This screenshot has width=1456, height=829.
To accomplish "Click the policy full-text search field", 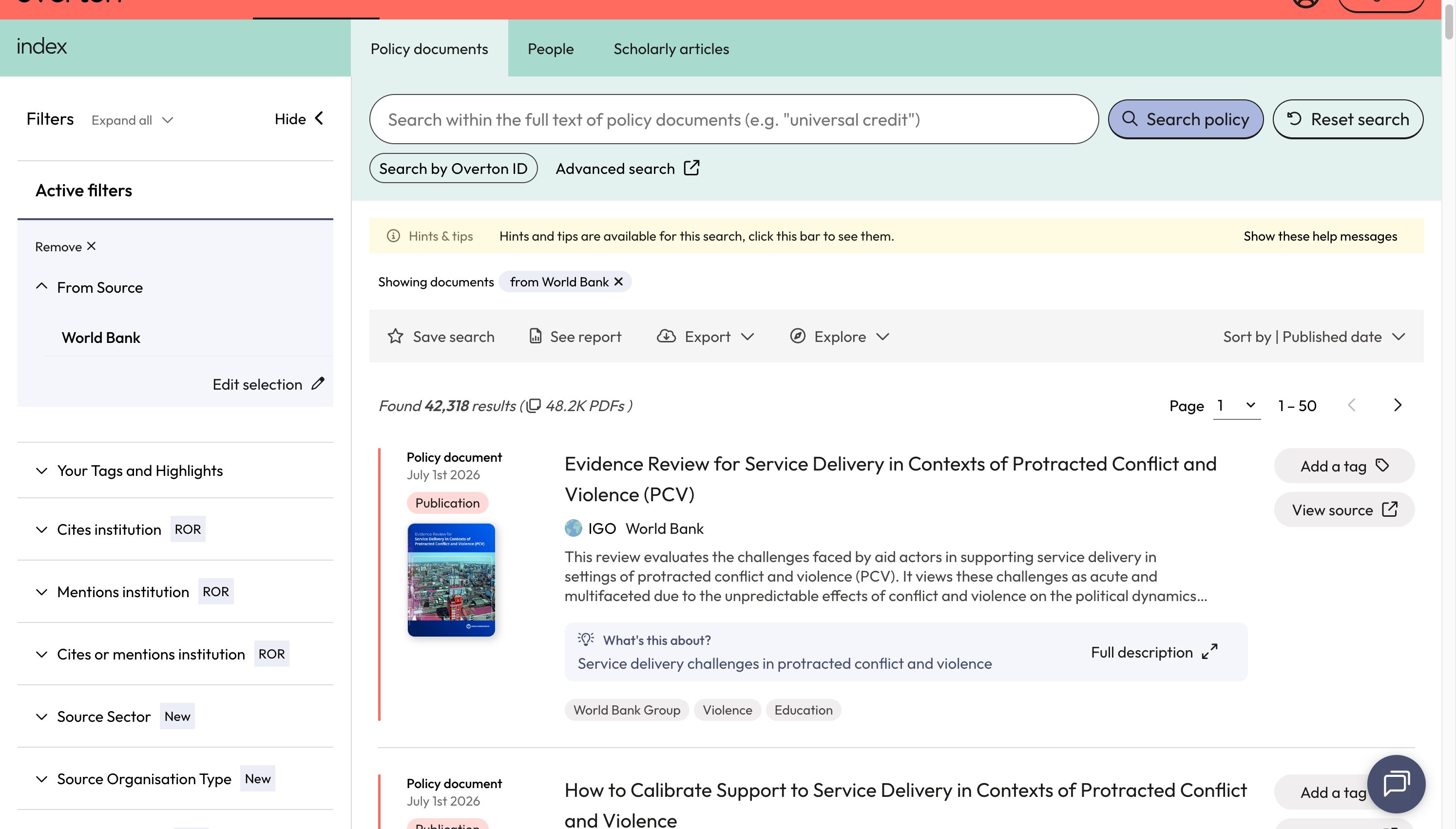I will coord(733,119).
